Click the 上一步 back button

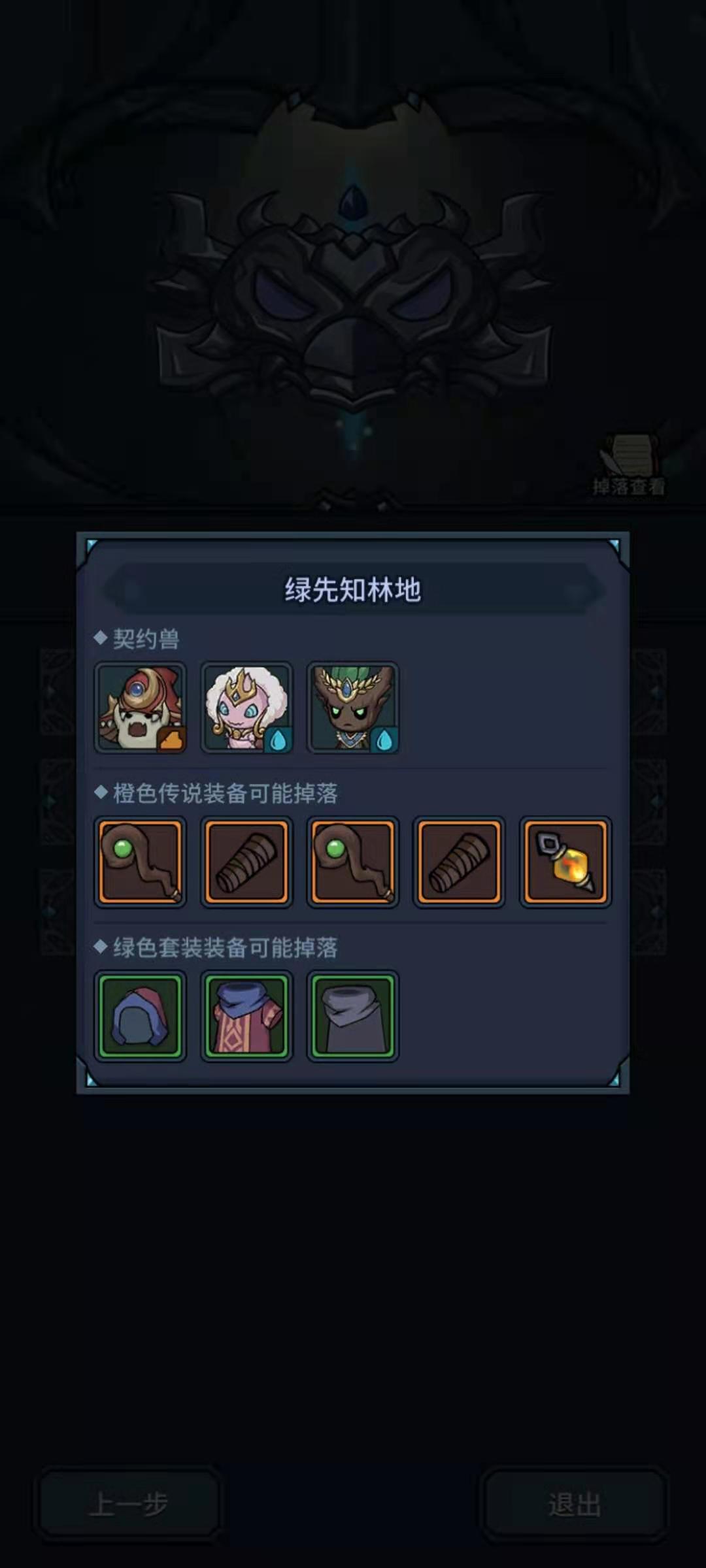click(129, 1504)
